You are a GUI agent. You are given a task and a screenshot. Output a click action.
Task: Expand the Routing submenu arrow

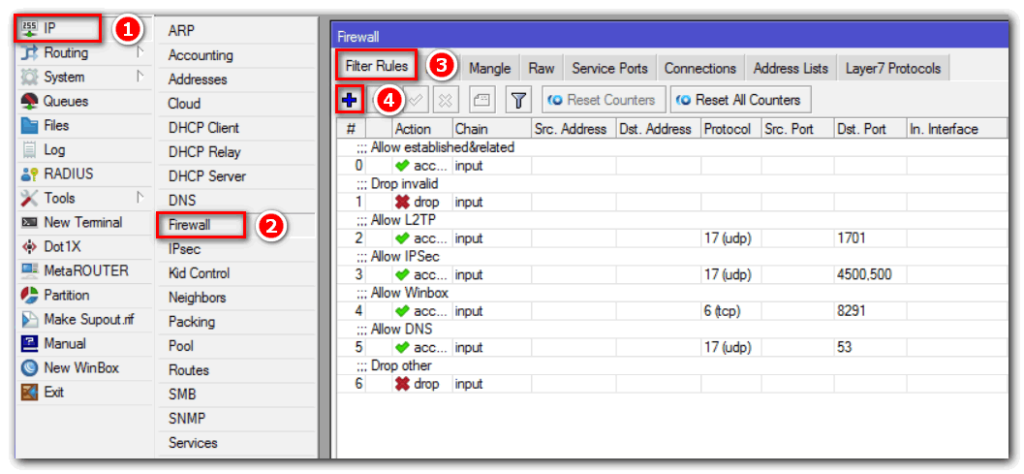[140, 53]
